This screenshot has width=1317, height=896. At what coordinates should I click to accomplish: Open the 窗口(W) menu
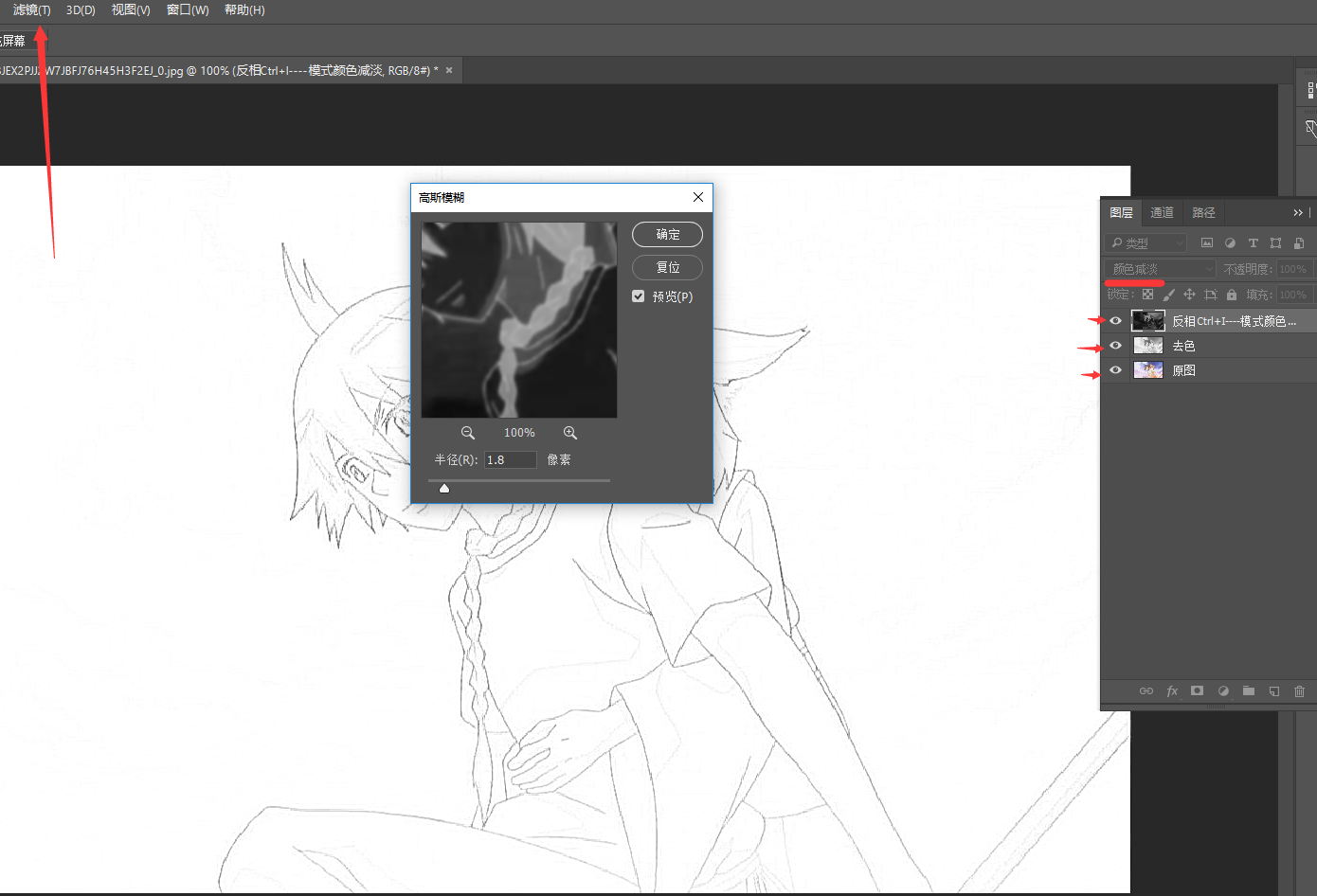tap(188, 9)
